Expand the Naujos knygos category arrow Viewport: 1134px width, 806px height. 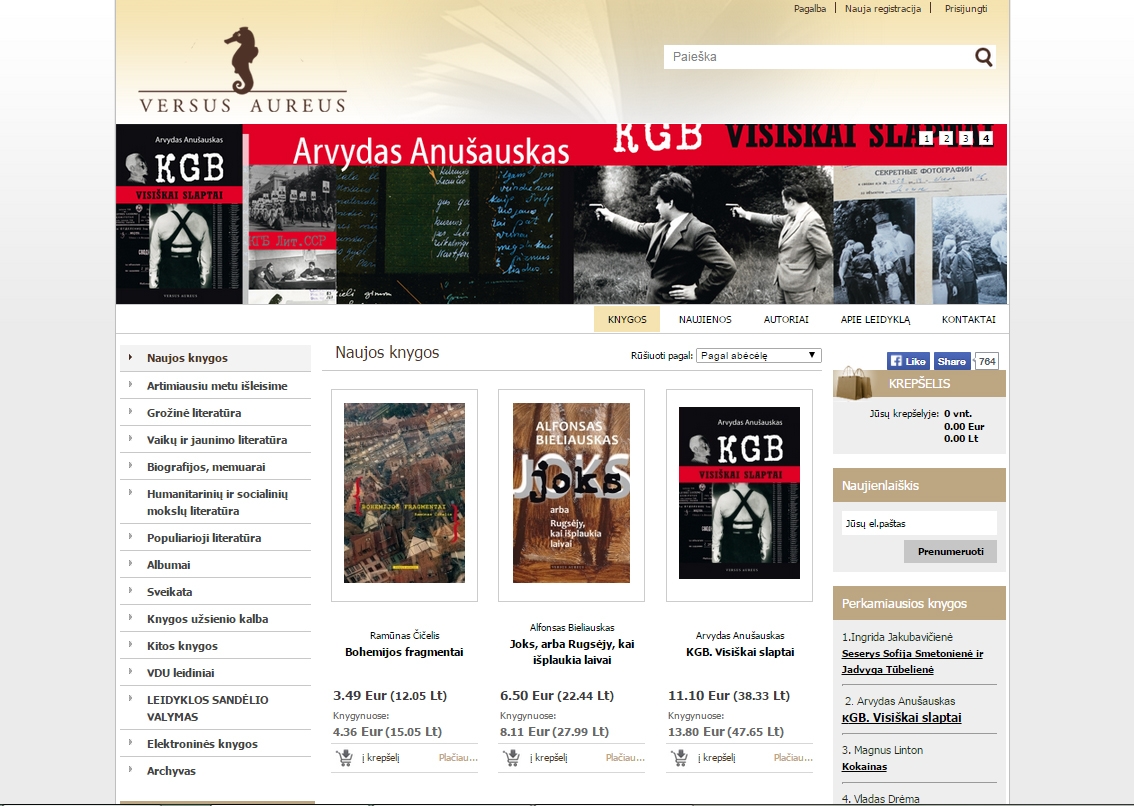pos(130,357)
